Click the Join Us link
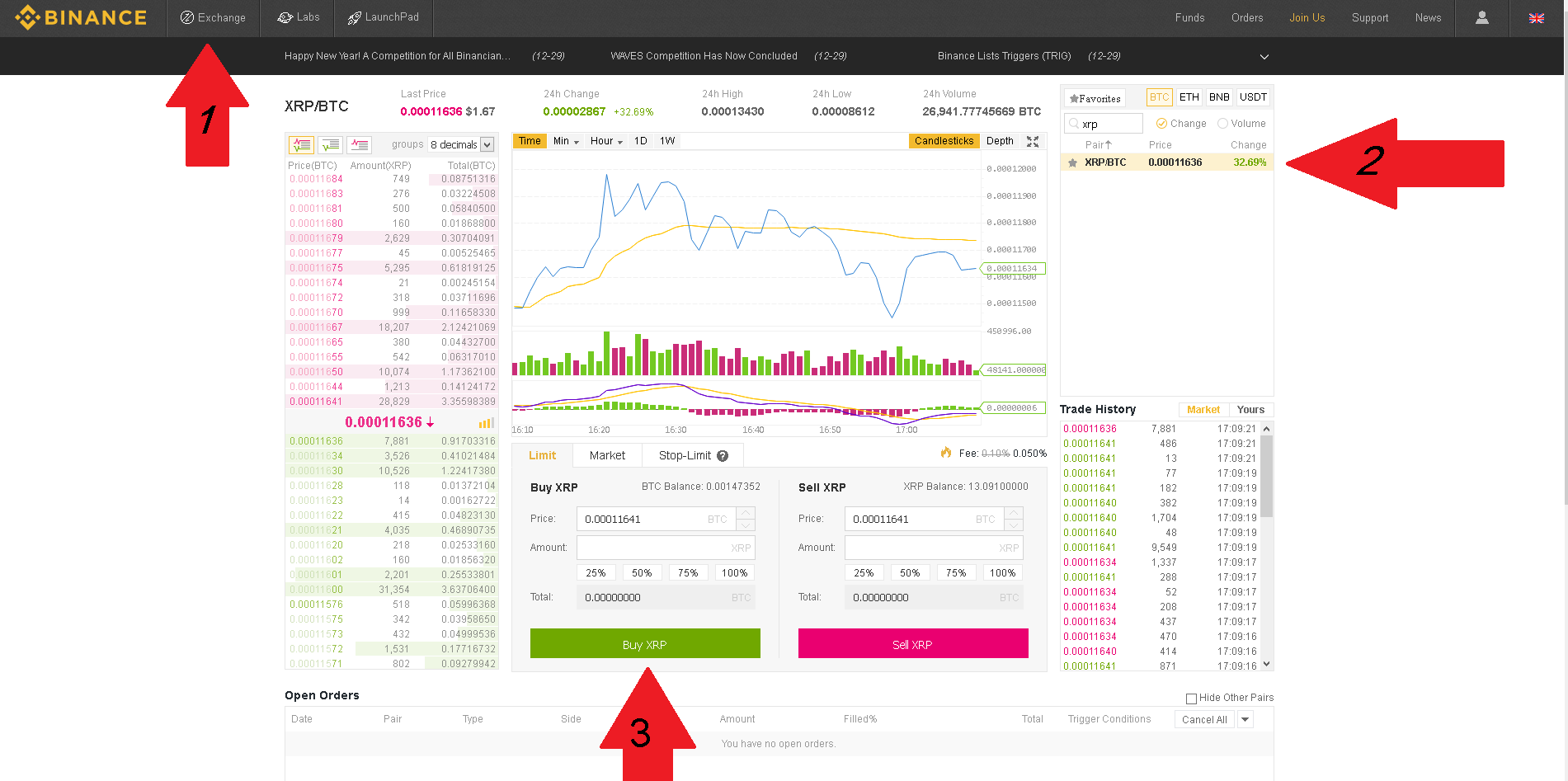The height and width of the screenshot is (781, 1568). click(x=1307, y=17)
